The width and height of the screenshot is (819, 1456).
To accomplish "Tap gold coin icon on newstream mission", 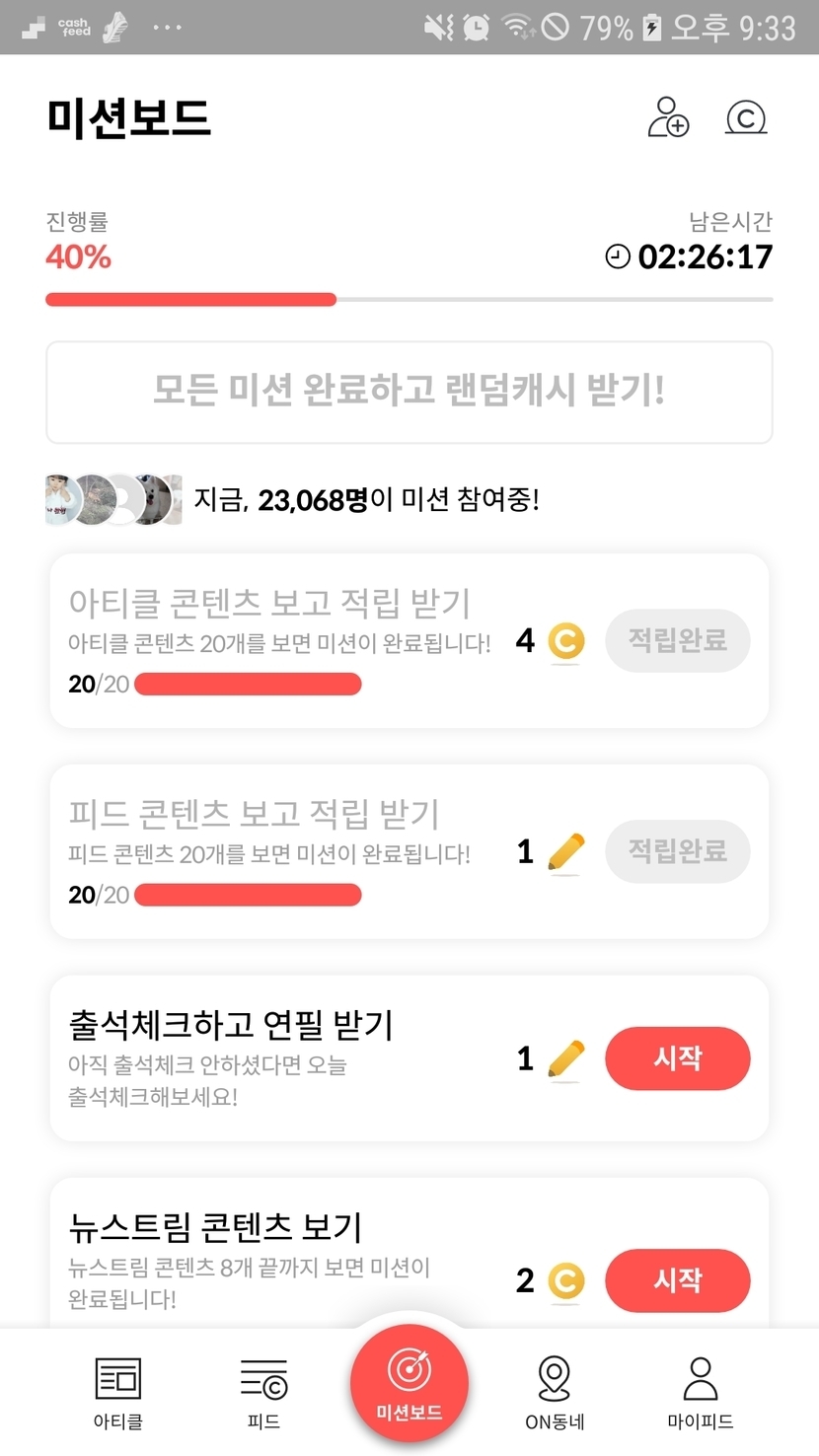I will pyautogui.click(x=565, y=1280).
